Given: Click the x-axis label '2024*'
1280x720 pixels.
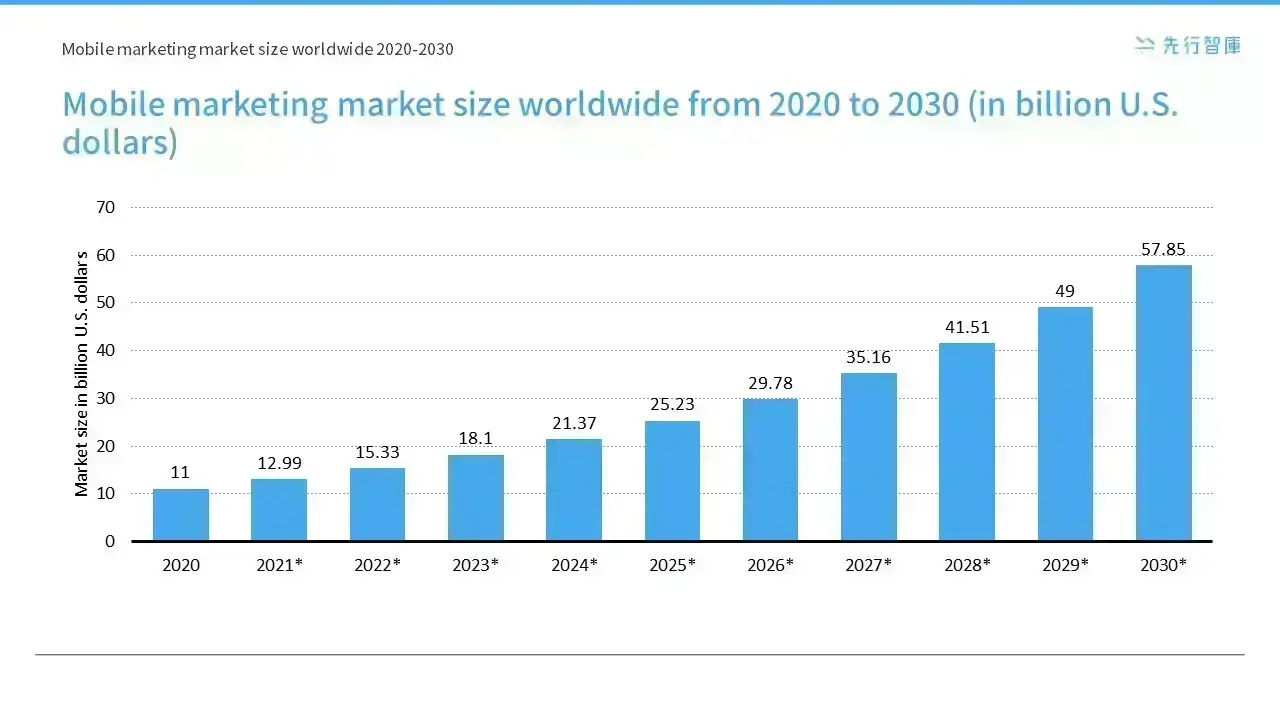Looking at the screenshot, I should click(x=574, y=565).
